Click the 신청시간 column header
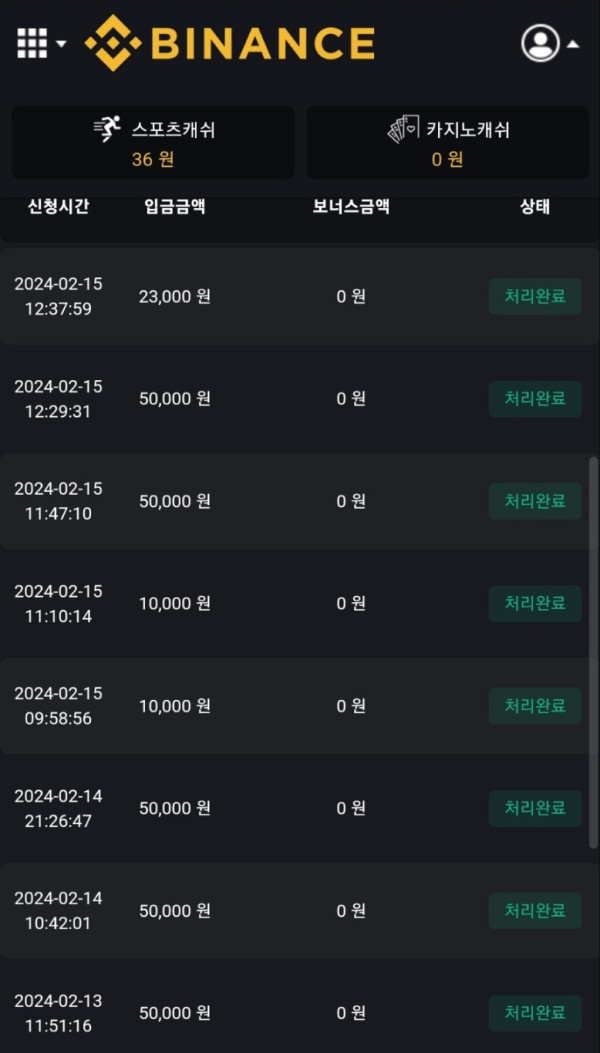 pos(58,207)
